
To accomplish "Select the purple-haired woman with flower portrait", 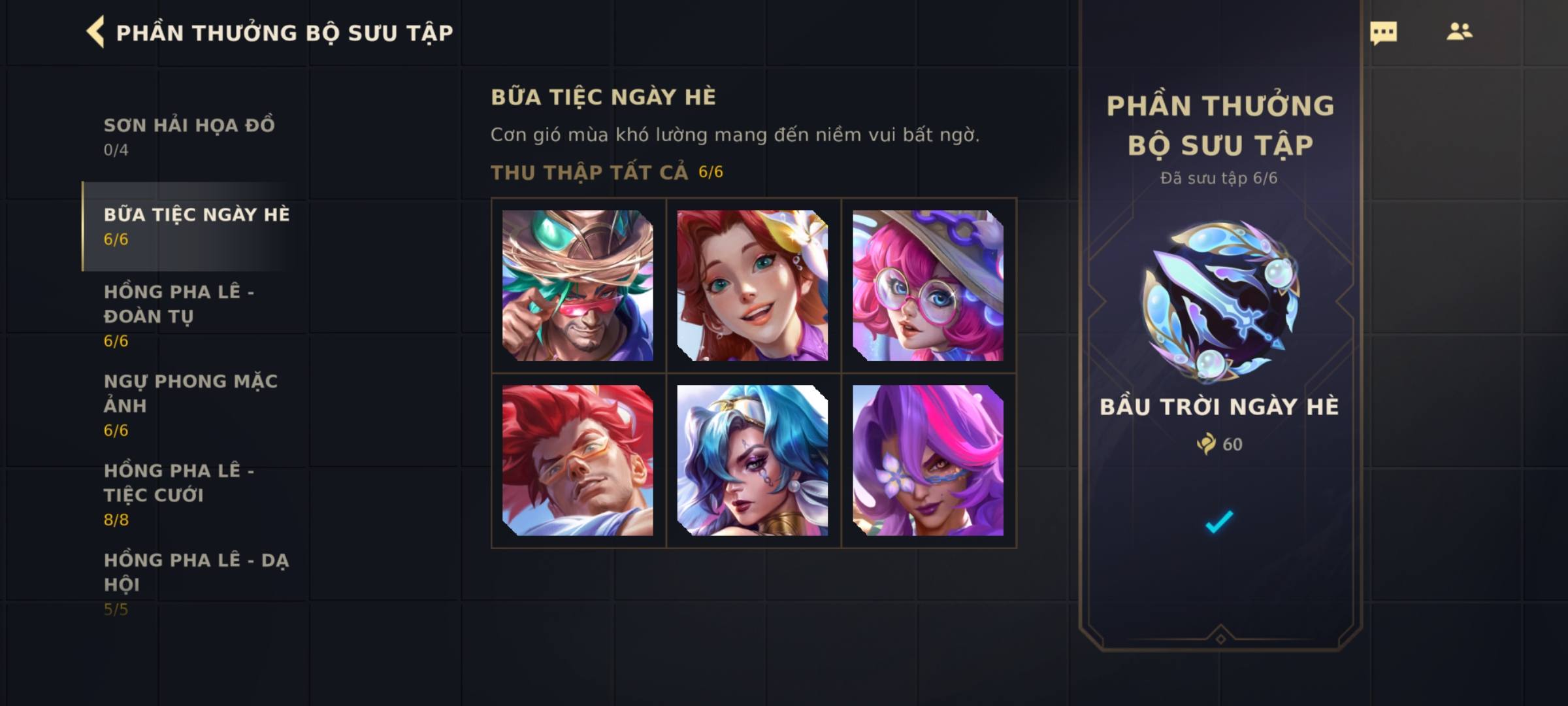I will [x=928, y=460].
